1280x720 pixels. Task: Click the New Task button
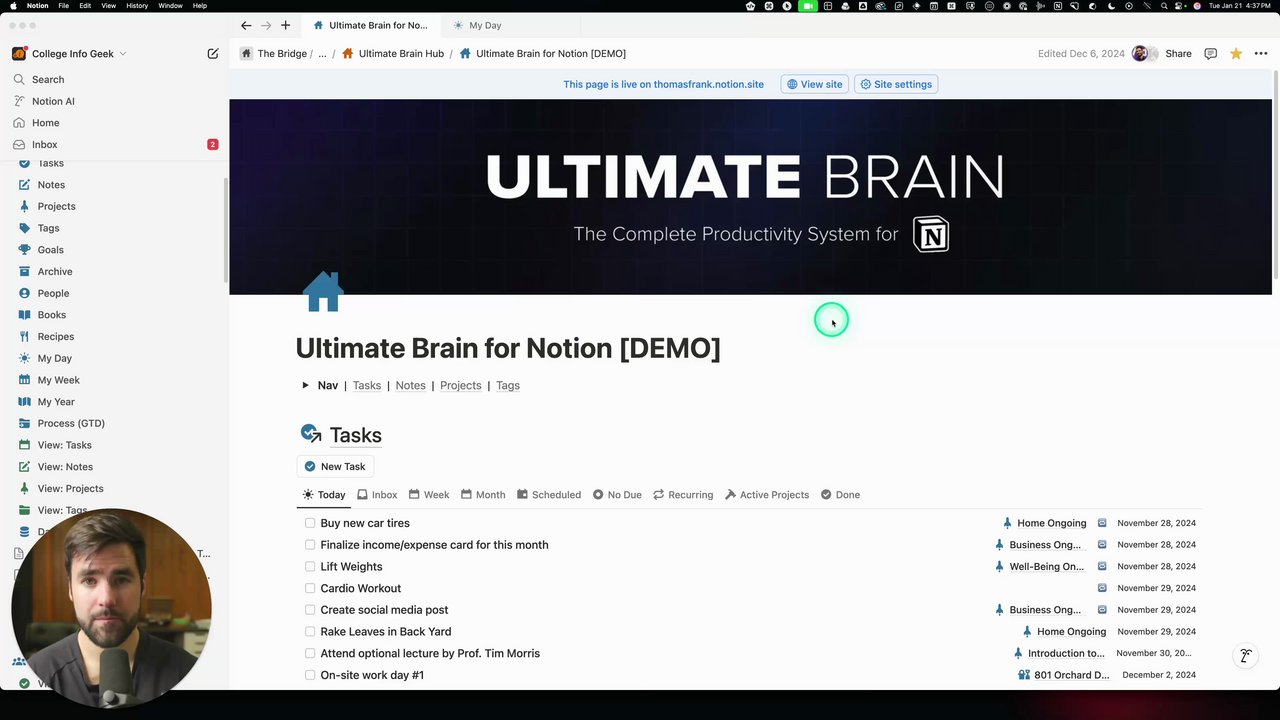click(335, 467)
